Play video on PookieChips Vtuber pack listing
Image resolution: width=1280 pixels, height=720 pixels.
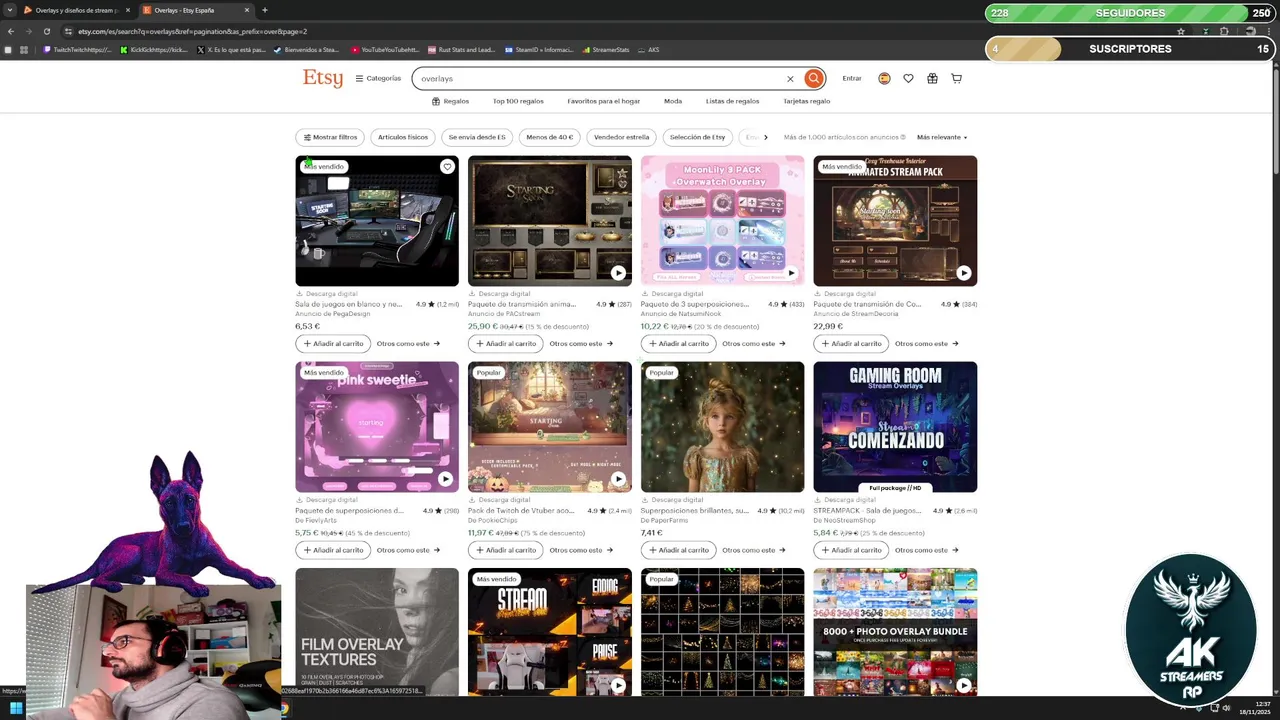[x=618, y=479]
